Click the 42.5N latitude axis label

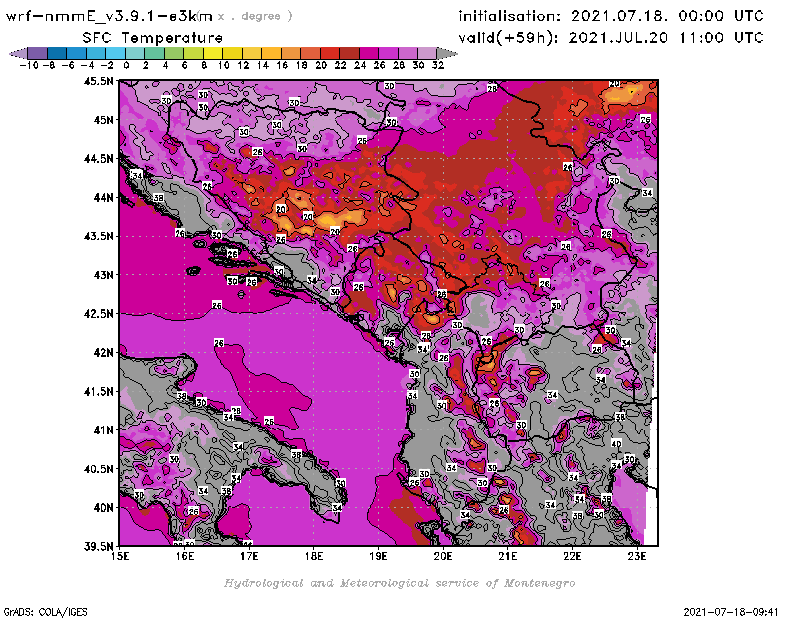coord(98,314)
